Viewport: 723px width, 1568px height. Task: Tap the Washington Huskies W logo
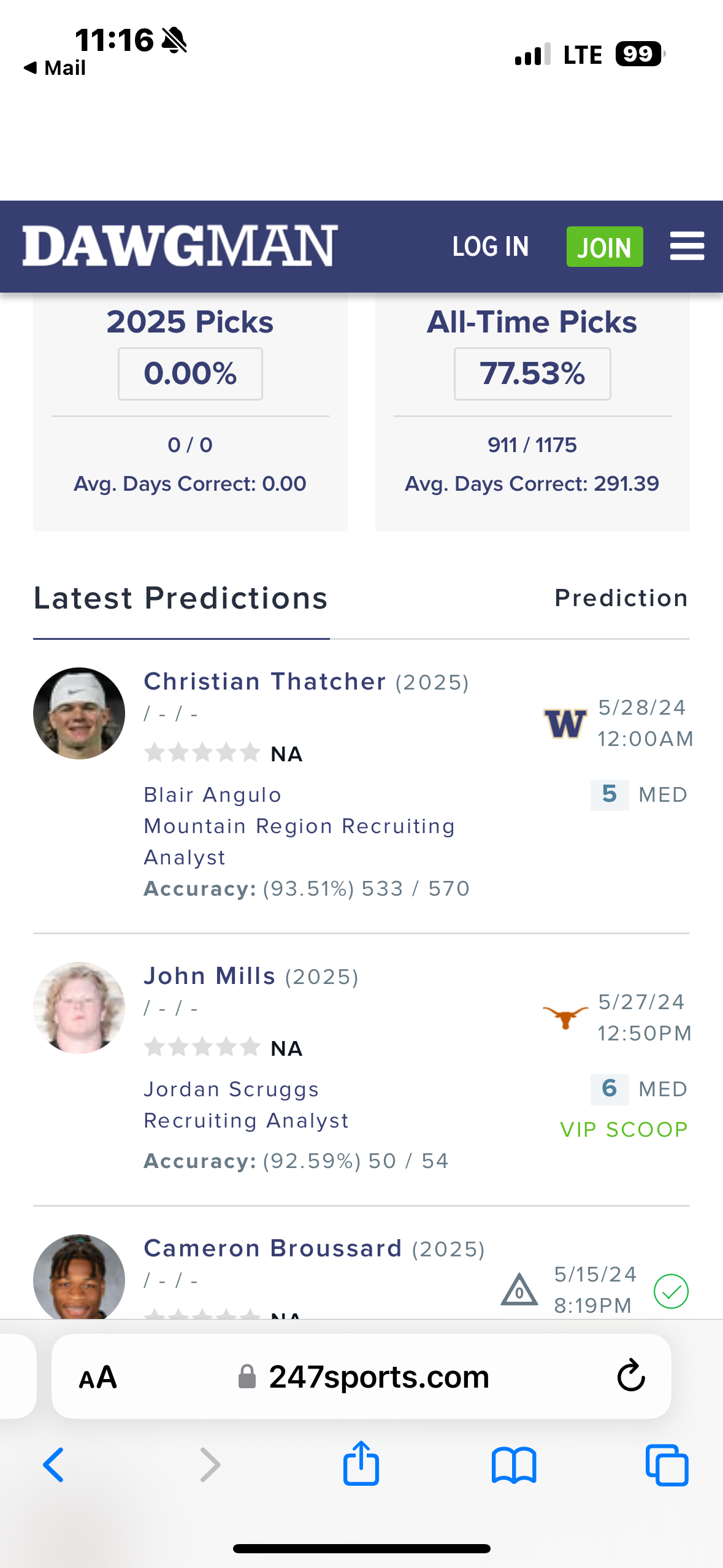(x=565, y=723)
